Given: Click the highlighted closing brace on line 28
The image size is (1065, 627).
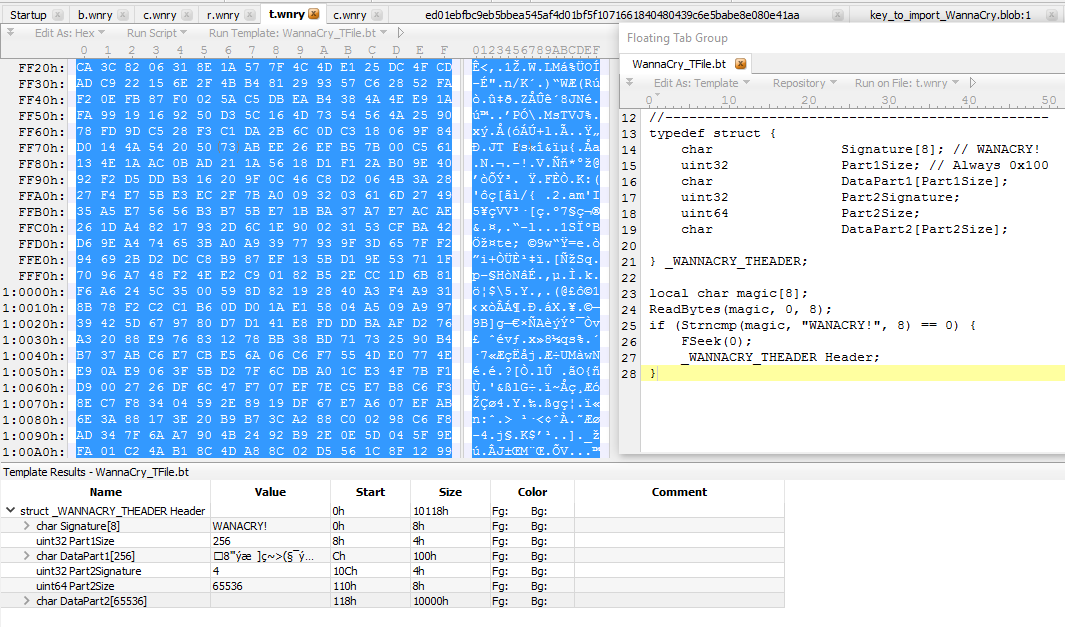Looking at the screenshot, I should tap(653, 373).
